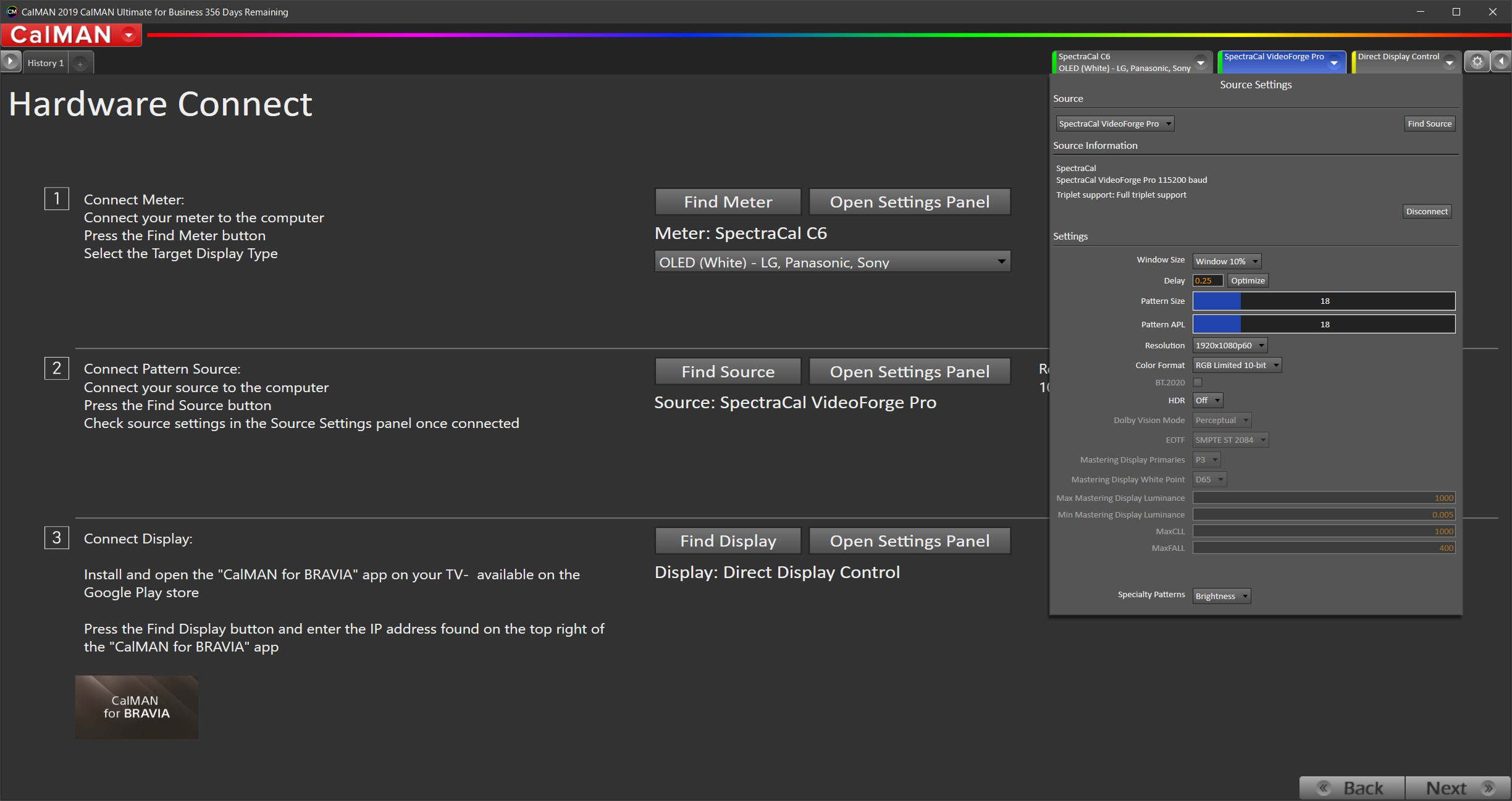Maximize the CalMAN window

point(1456,12)
